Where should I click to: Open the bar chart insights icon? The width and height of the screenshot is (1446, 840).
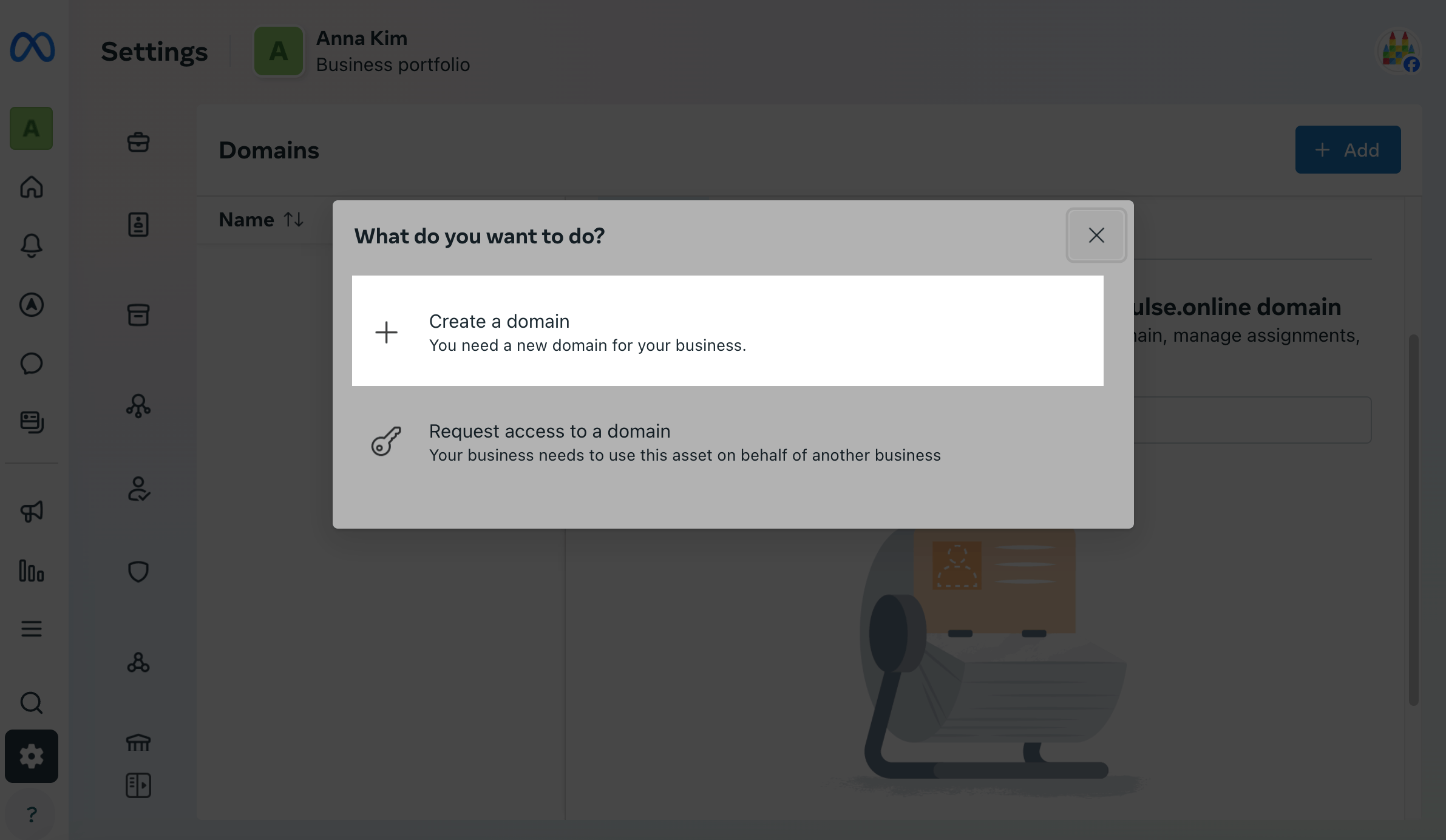tap(32, 571)
